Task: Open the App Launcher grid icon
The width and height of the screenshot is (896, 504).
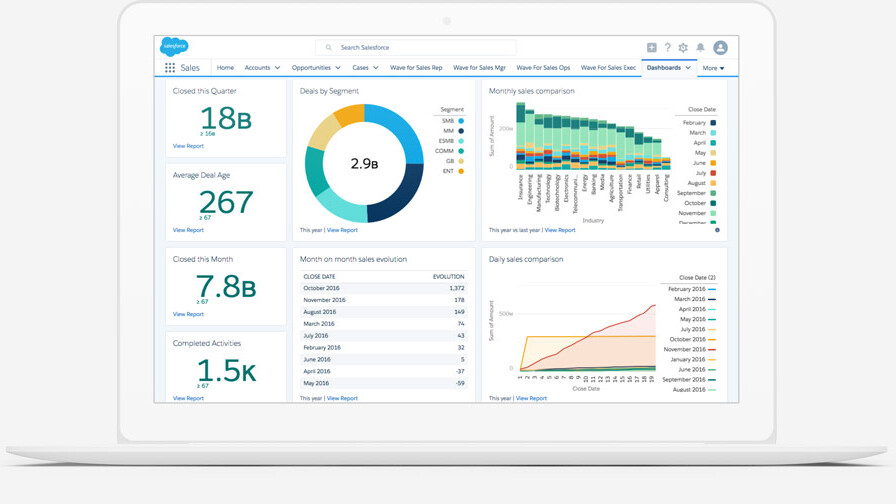Action: 170,68
